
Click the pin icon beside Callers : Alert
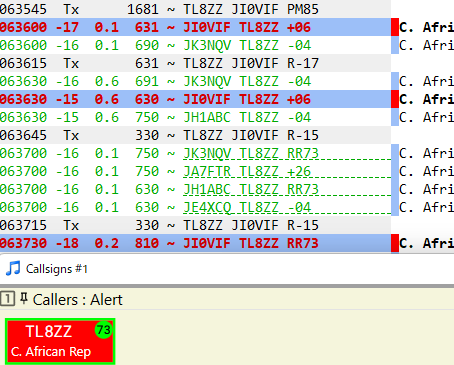pyautogui.click(x=23, y=298)
